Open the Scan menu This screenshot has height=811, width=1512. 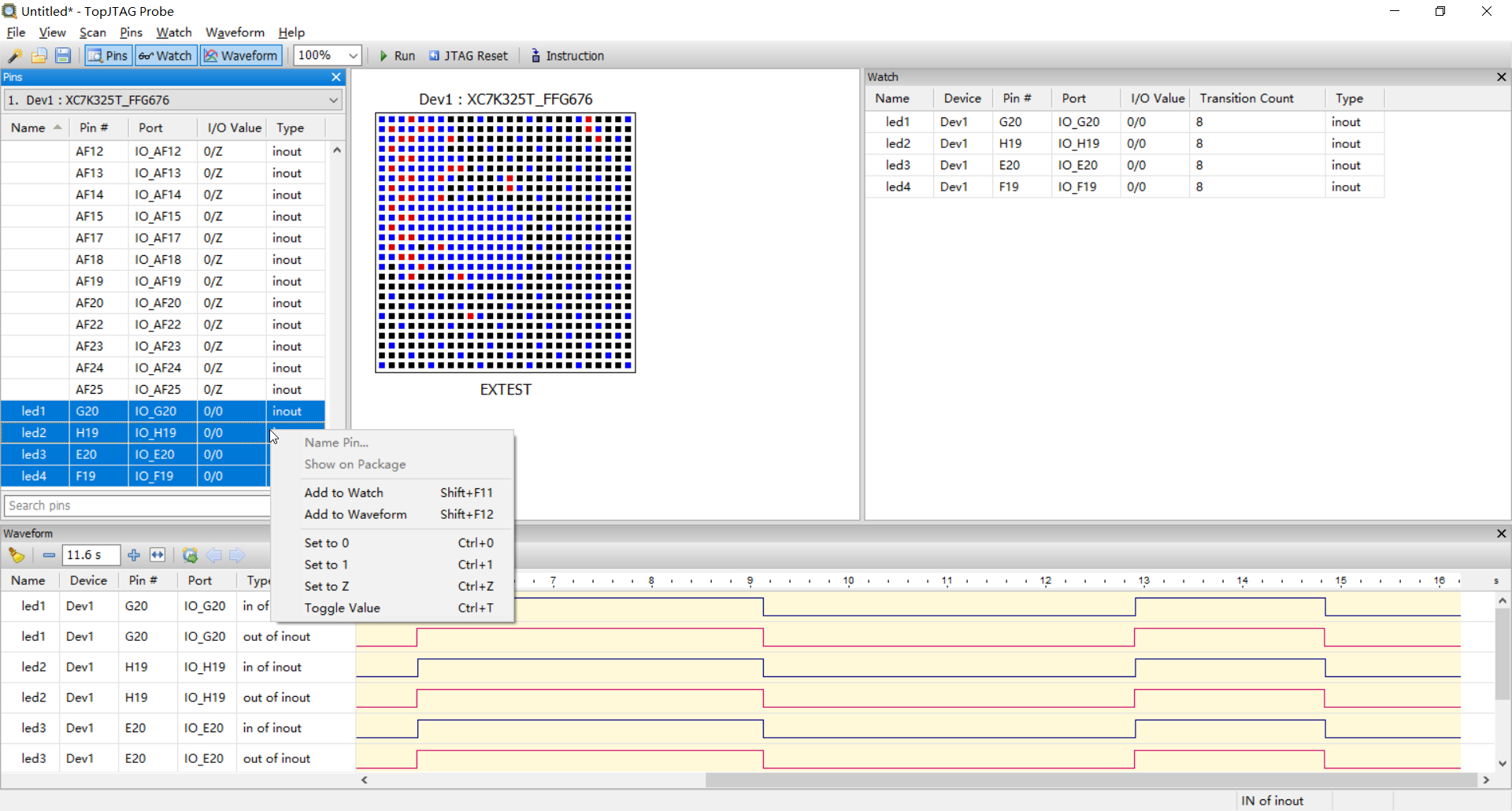tap(93, 32)
